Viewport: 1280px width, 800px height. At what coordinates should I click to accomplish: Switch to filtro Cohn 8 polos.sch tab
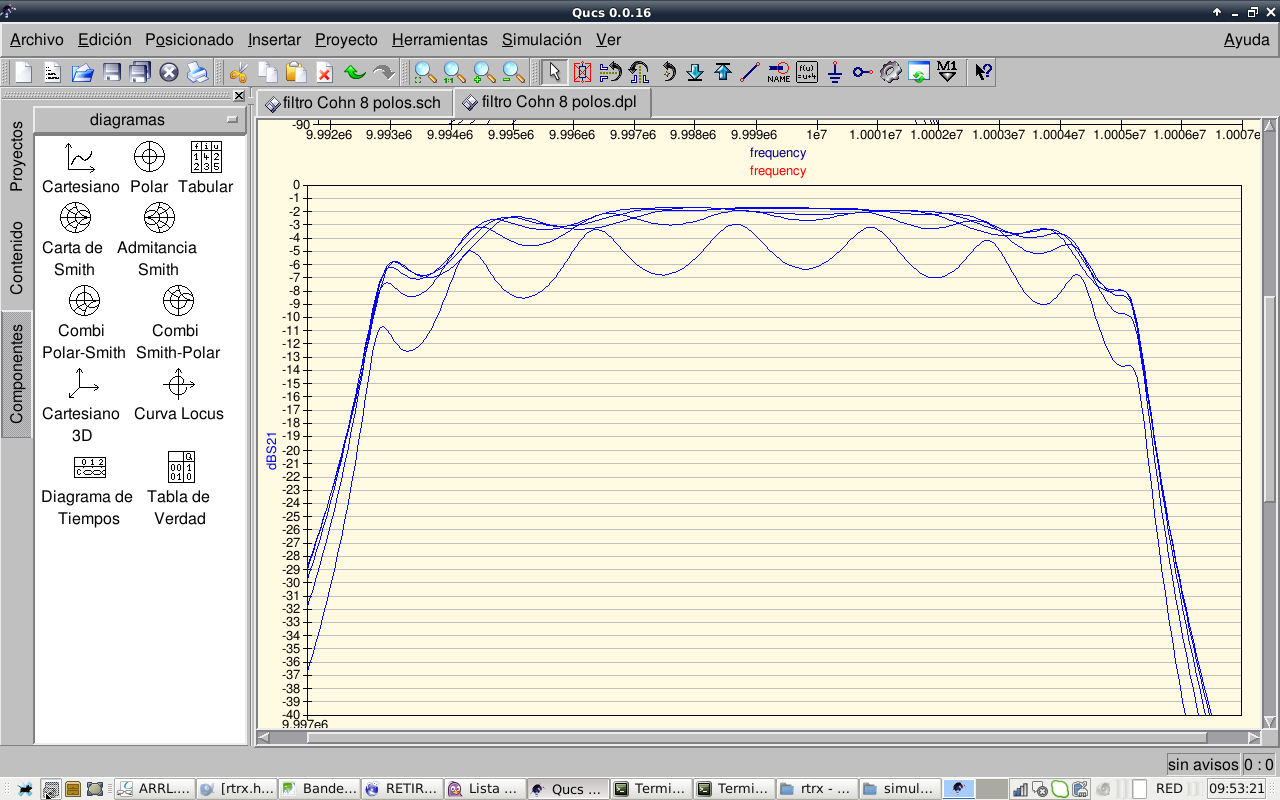pos(353,103)
